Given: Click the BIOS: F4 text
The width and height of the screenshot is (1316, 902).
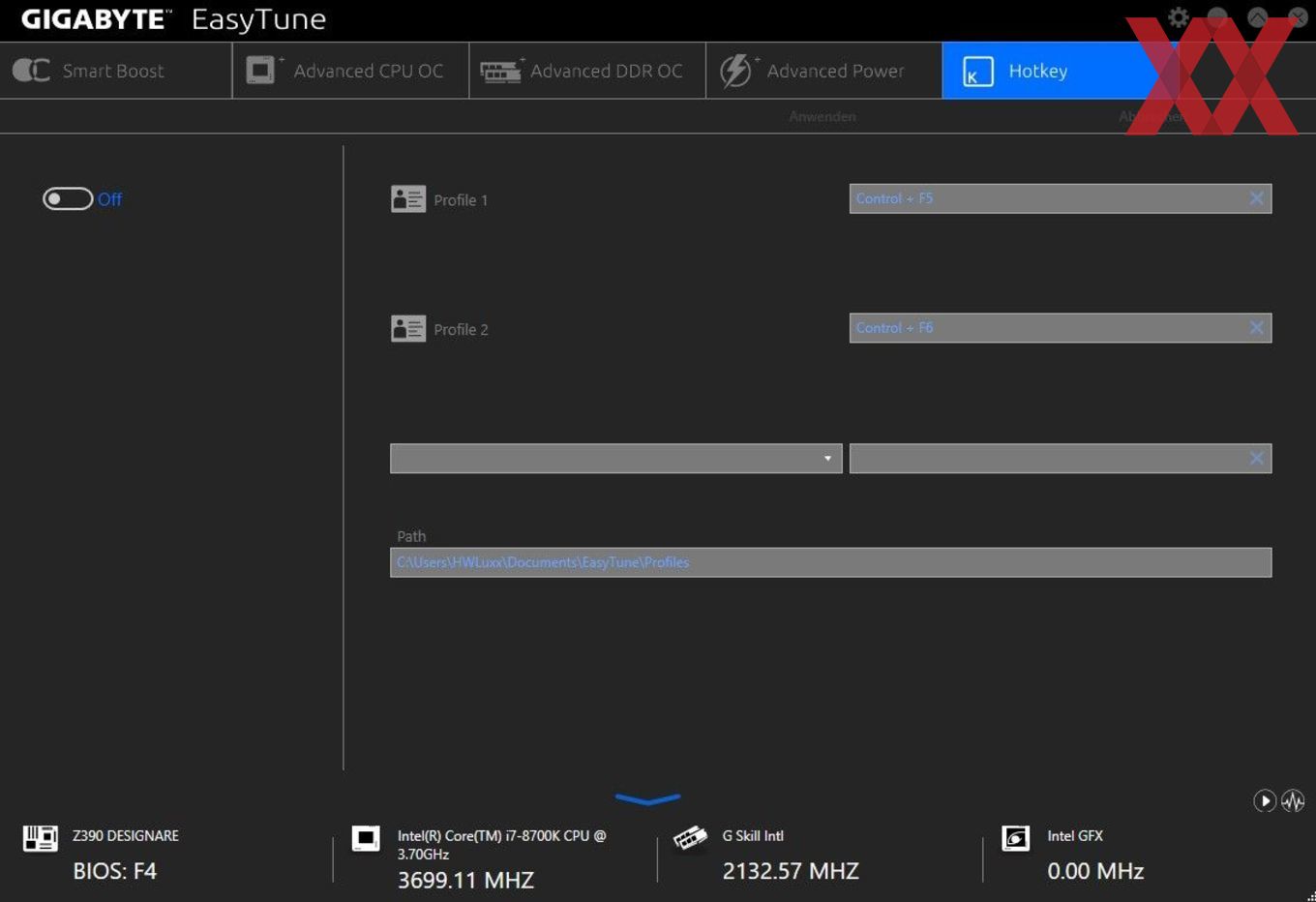Looking at the screenshot, I should click(114, 871).
